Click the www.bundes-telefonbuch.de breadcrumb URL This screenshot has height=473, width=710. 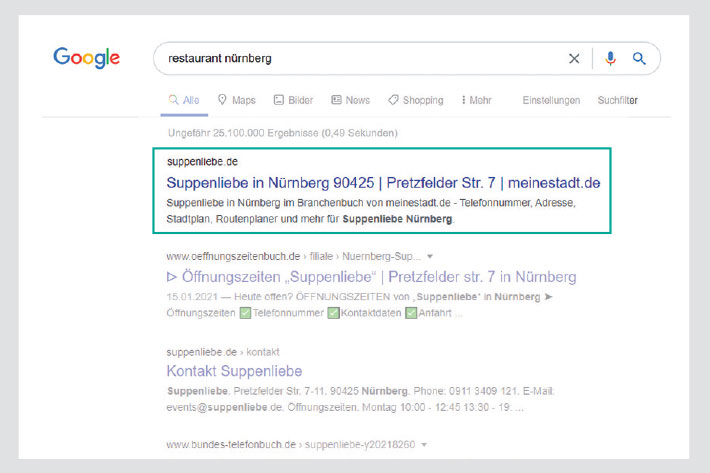[x=290, y=444]
